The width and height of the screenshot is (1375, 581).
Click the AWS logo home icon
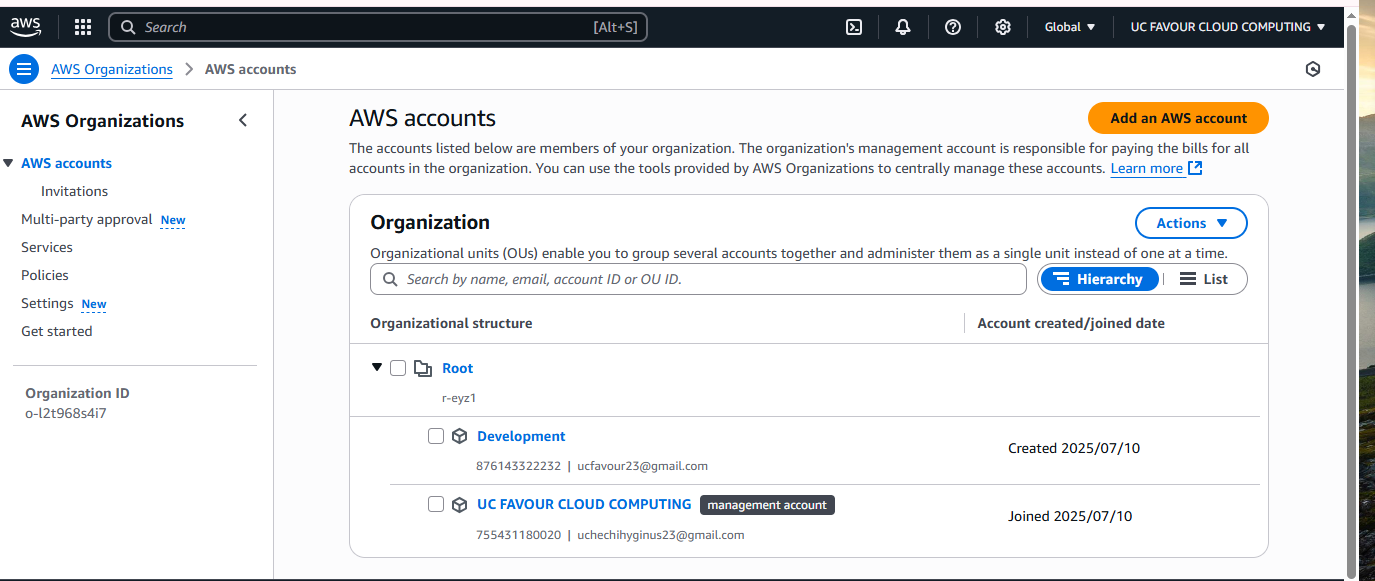click(x=26, y=27)
